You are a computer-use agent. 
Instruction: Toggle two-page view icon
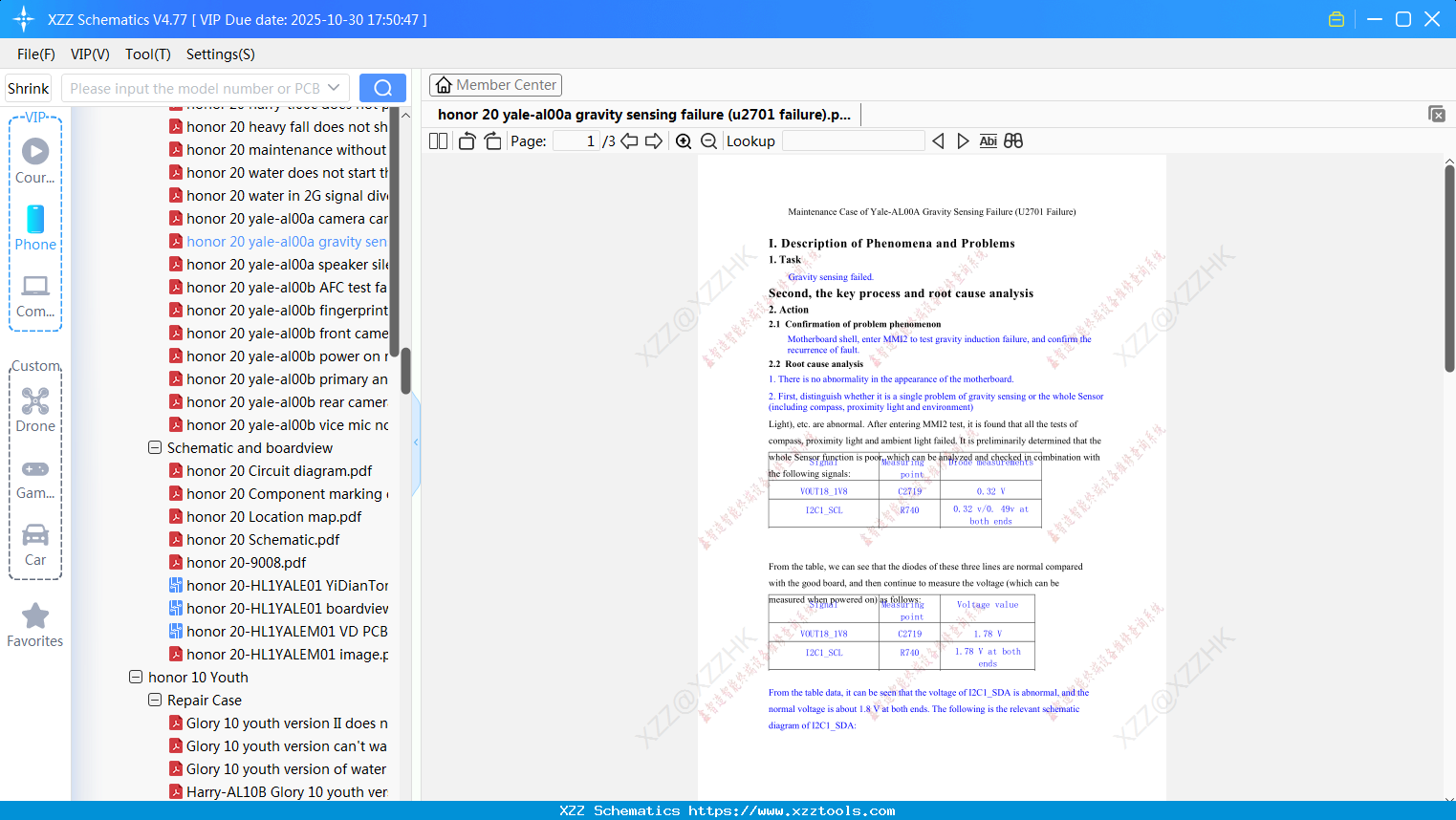tap(438, 141)
